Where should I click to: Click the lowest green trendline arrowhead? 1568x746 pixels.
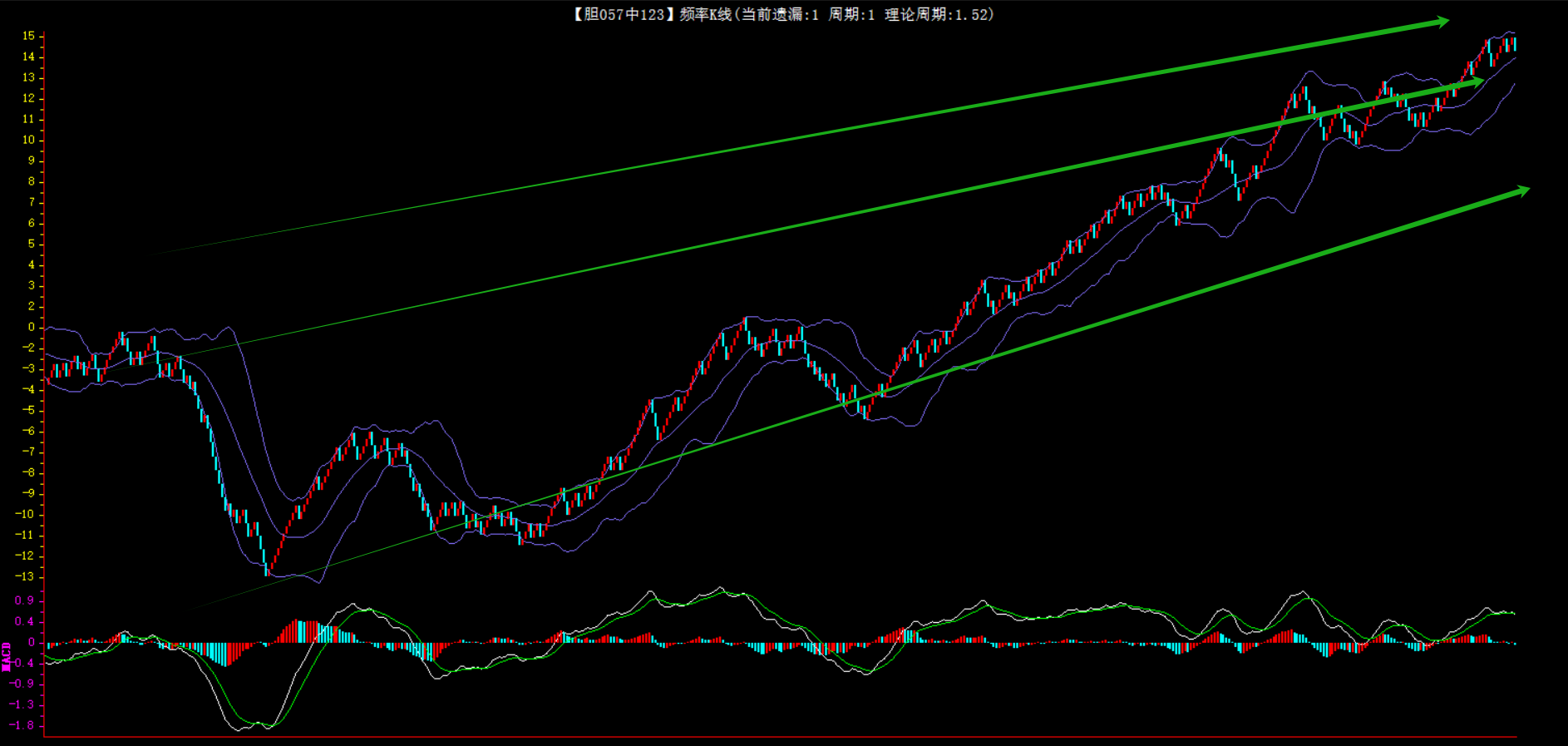coord(1521,191)
